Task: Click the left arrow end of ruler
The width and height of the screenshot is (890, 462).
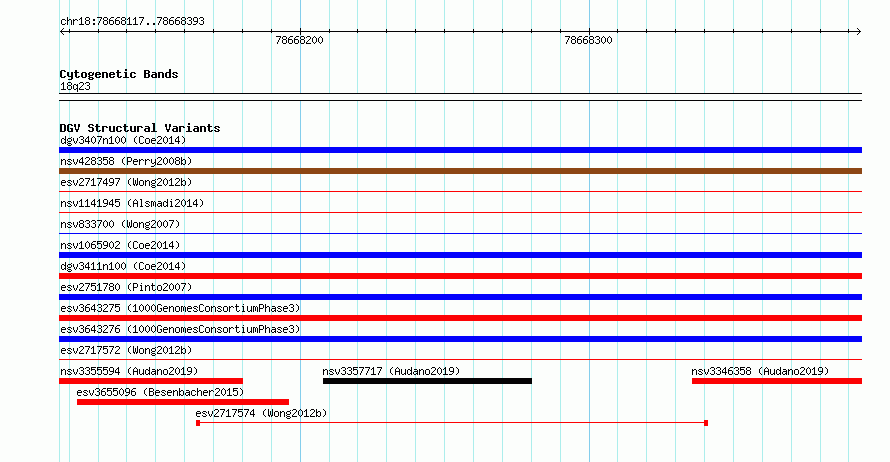Action: (63, 32)
